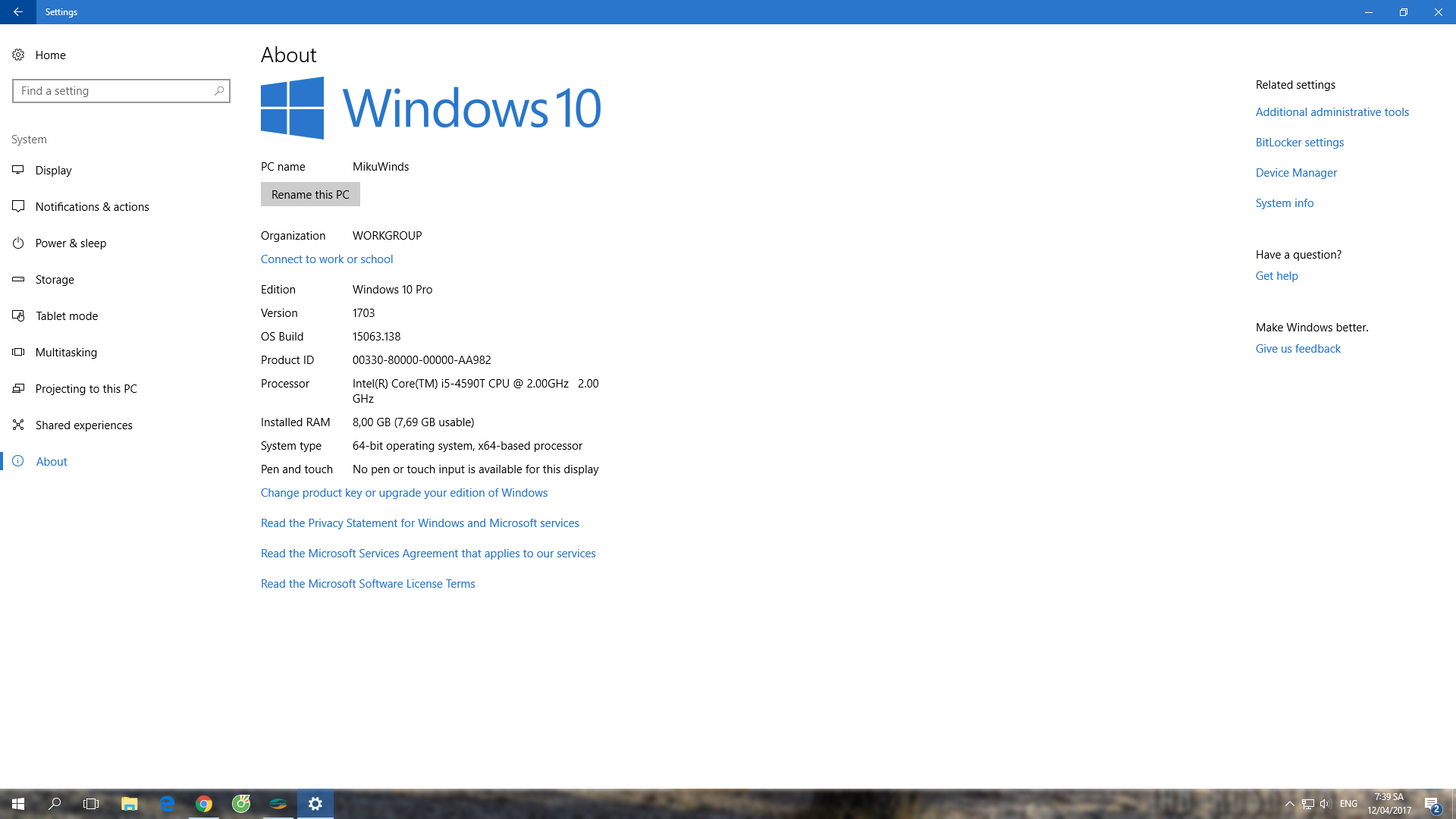Restore down the Settings window

1404,12
